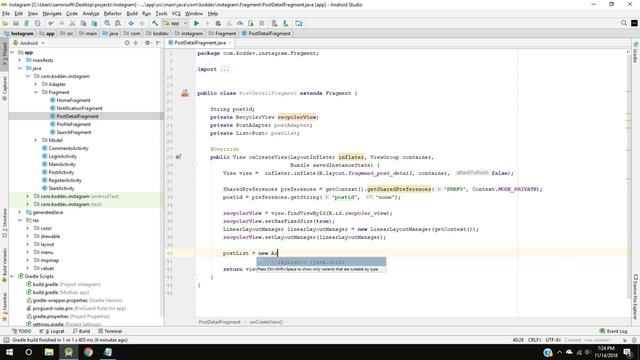Expand the drawable folder
Viewport: 640px width, 360px height.
coord(28,236)
